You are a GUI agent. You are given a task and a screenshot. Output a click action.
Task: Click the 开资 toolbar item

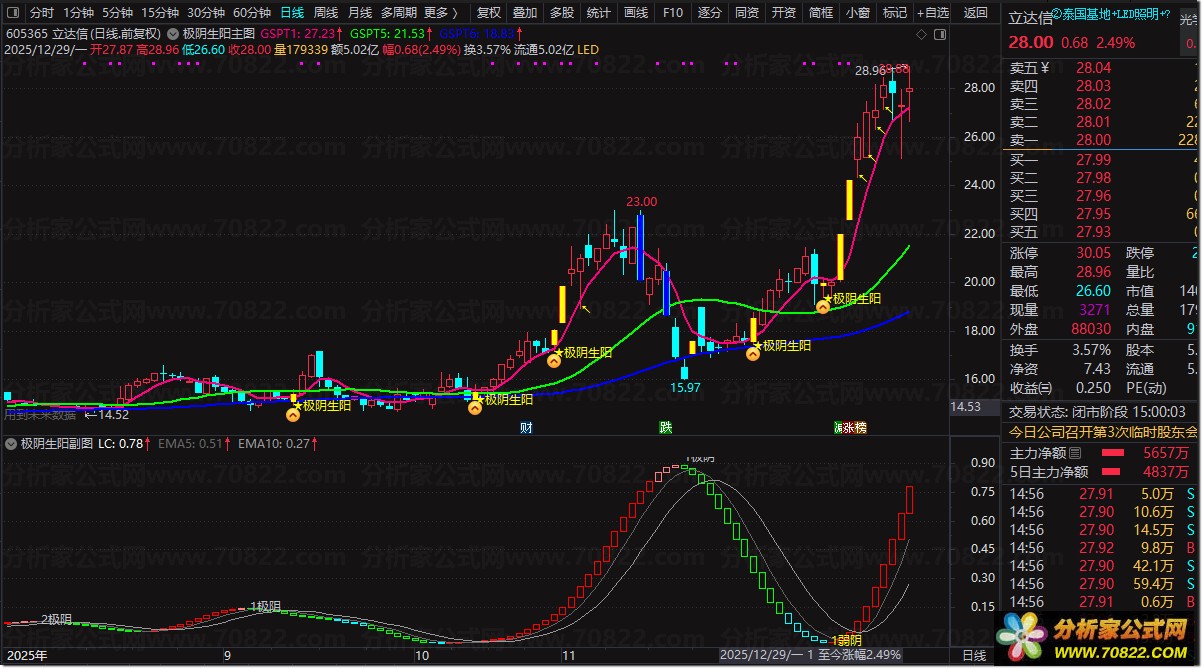pyautogui.click(x=784, y=13)
